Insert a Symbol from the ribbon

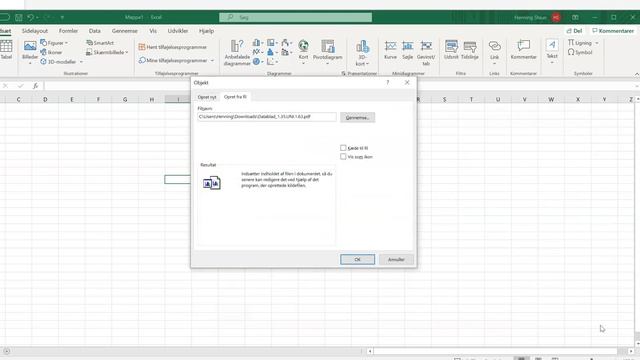pos(580,52)
